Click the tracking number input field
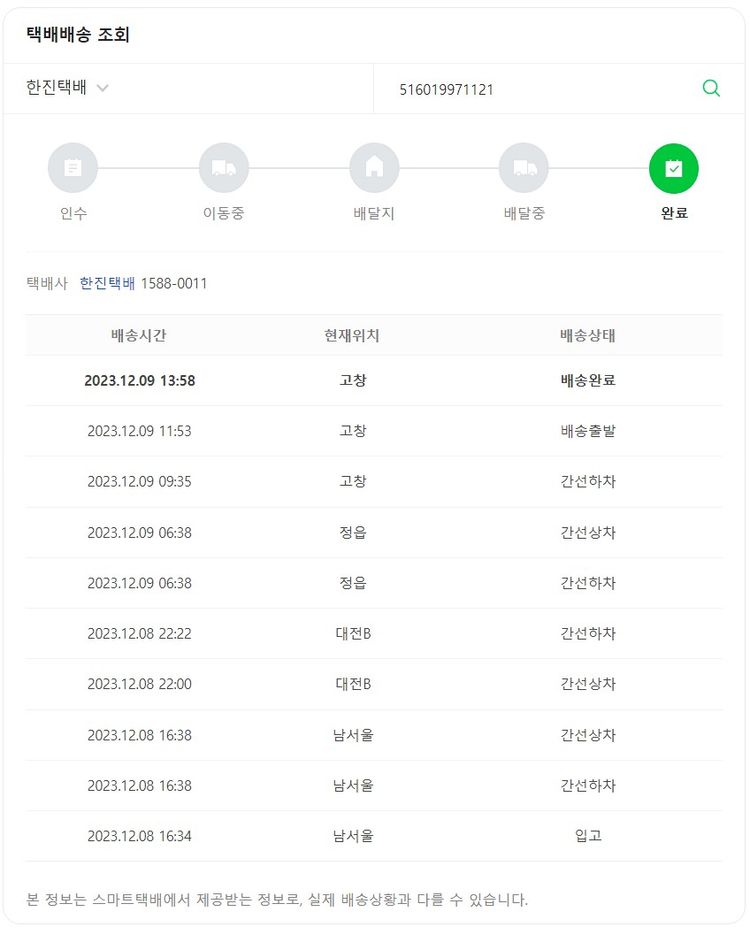Viewport: 750px width, 928px height. point(540,89)
